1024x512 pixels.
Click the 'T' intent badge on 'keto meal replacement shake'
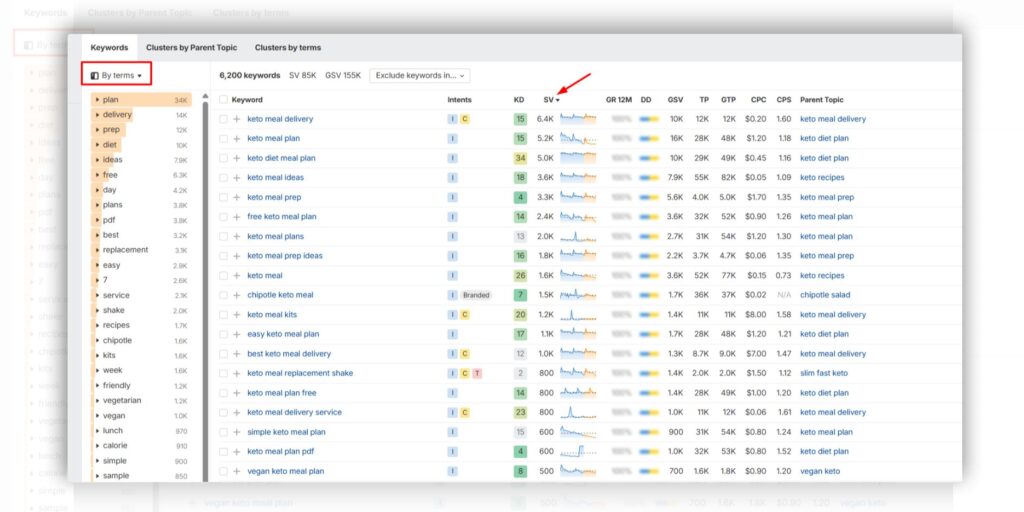click(x=477, y=374)
